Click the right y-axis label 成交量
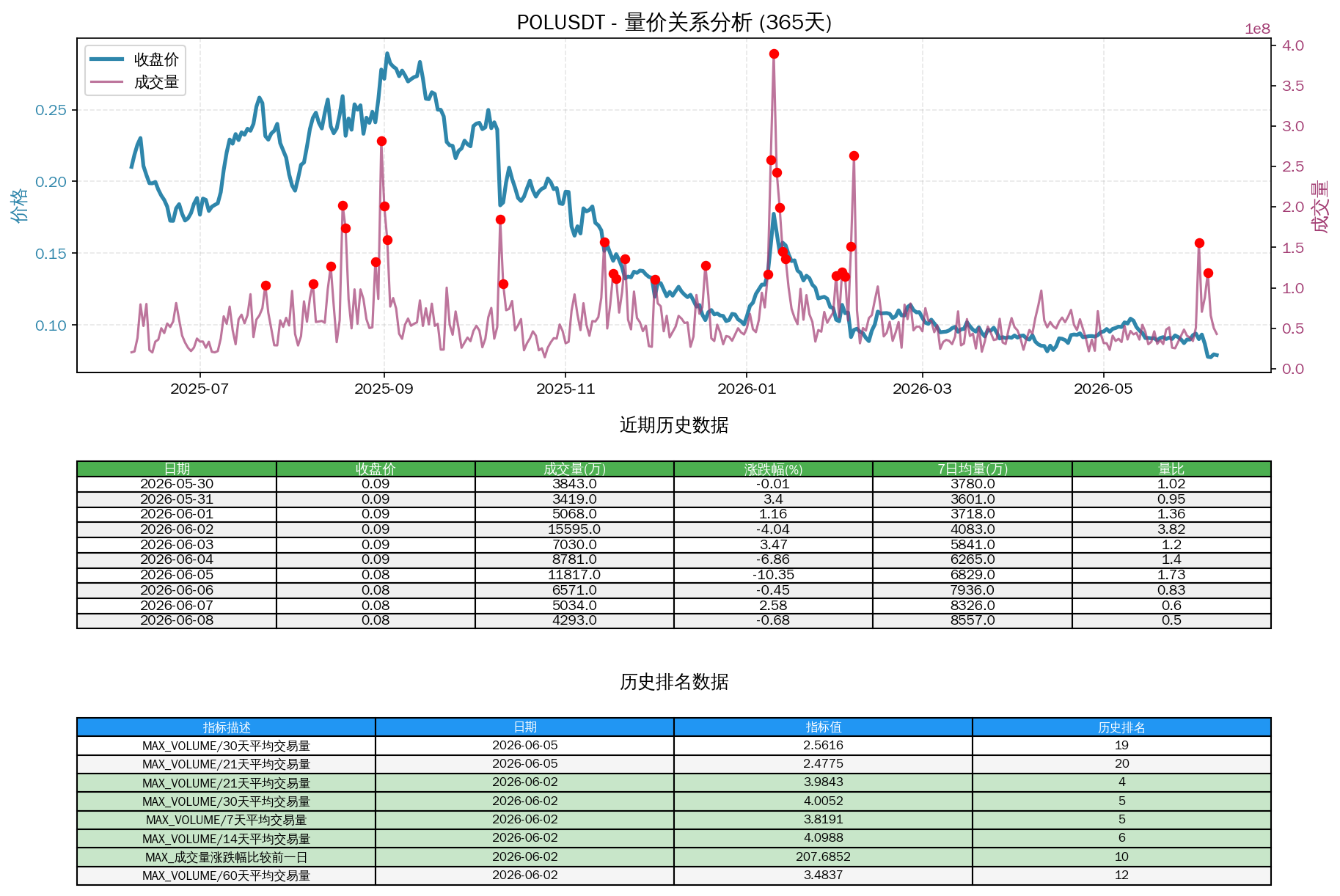This screenshot has height=896, width=1340. coord(1320,206)
